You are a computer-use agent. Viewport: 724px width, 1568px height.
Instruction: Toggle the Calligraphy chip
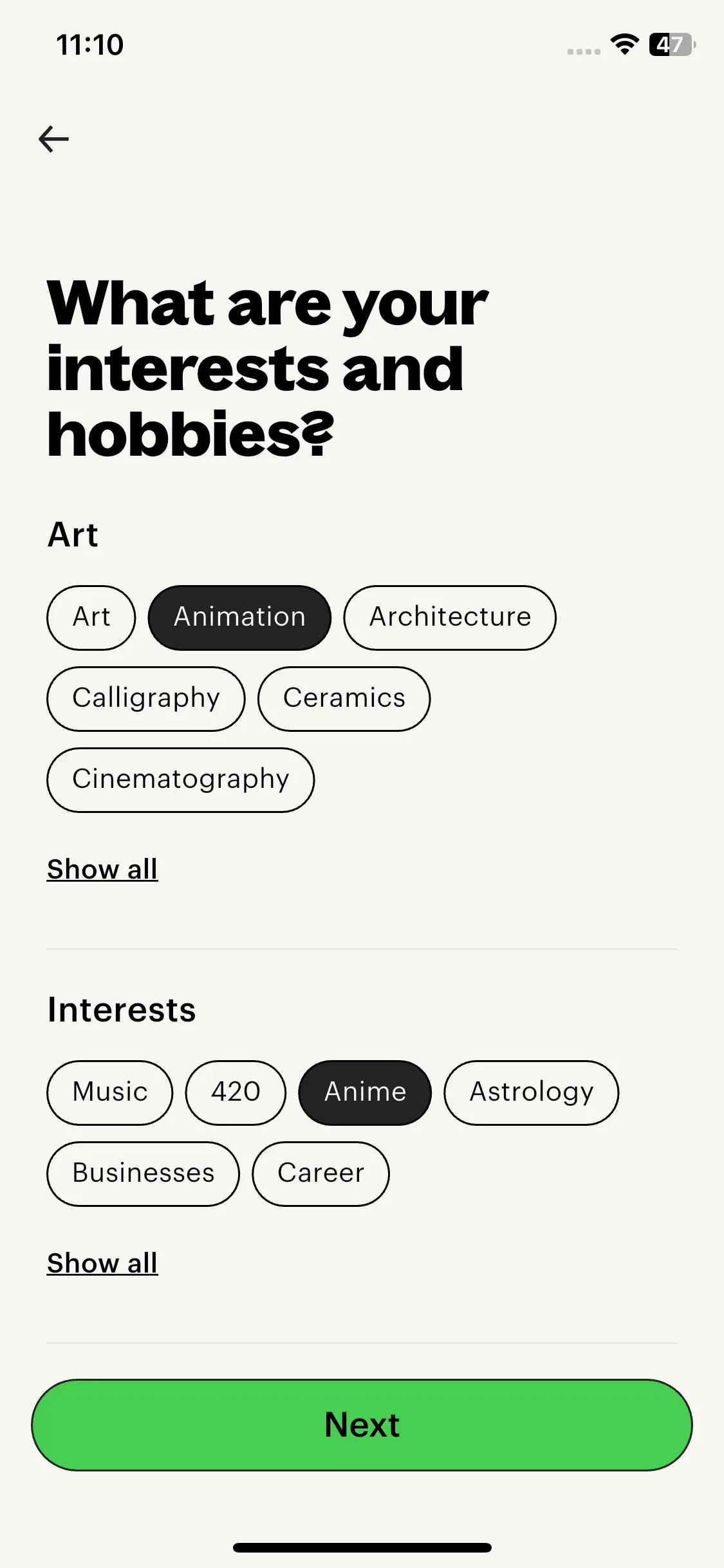[x=146, y=698]
